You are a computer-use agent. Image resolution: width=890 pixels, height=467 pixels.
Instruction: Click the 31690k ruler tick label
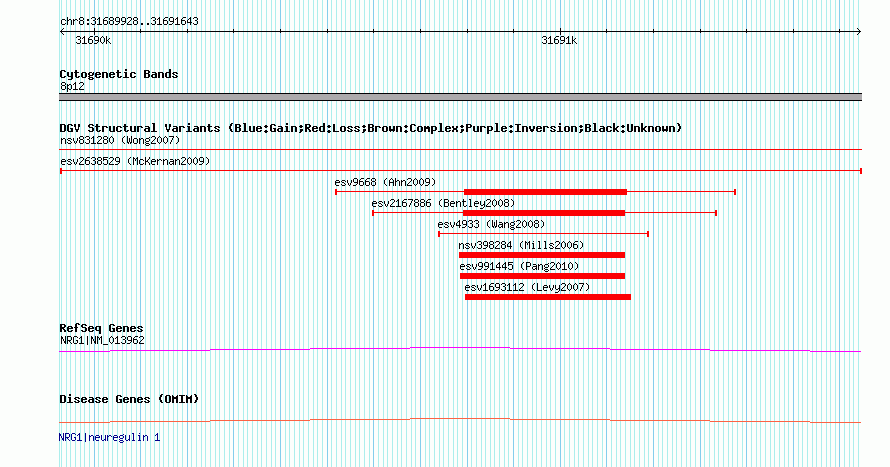pos(93,40)
